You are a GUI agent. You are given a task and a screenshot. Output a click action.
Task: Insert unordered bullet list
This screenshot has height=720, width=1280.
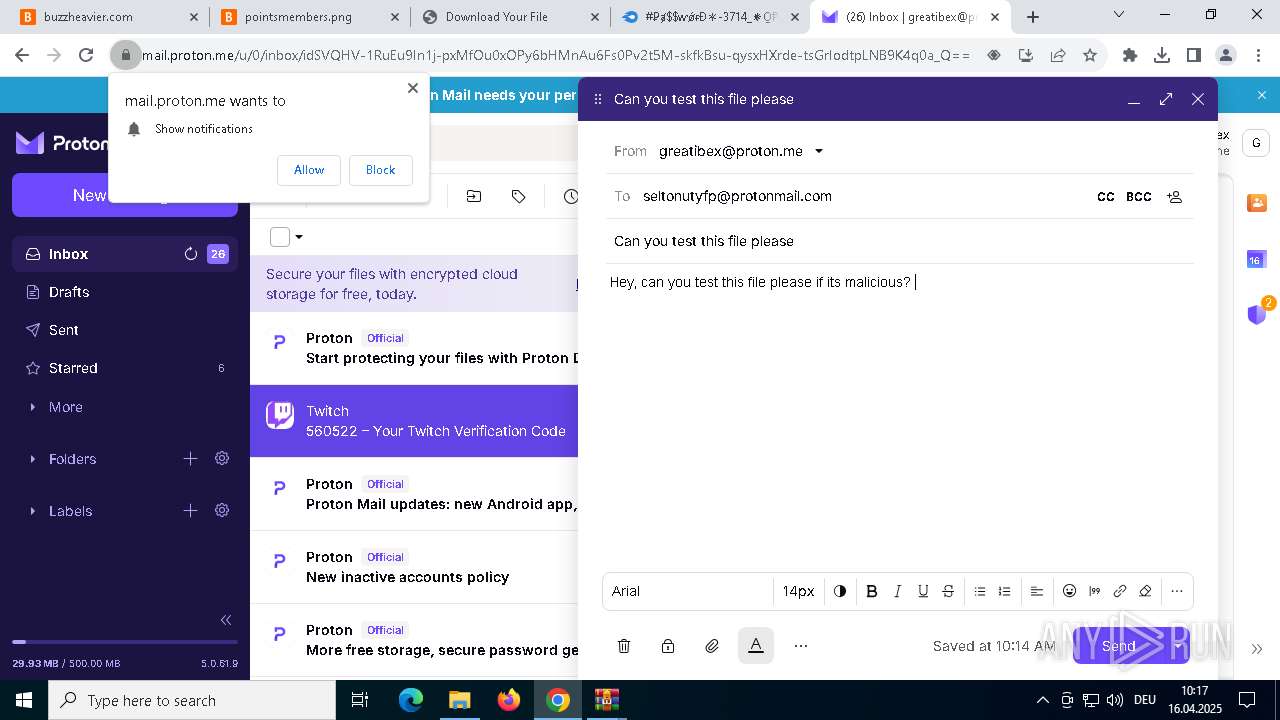(x=980, y=591)
